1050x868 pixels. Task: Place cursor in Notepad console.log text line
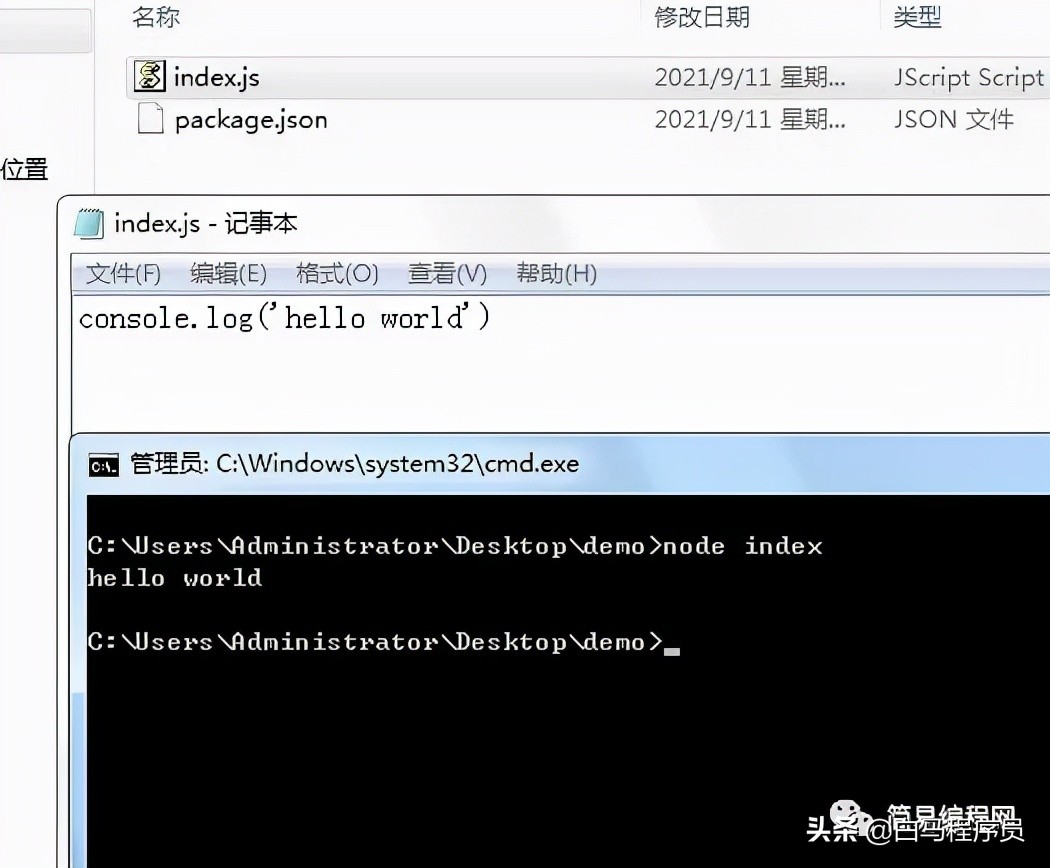pos(285,317)
